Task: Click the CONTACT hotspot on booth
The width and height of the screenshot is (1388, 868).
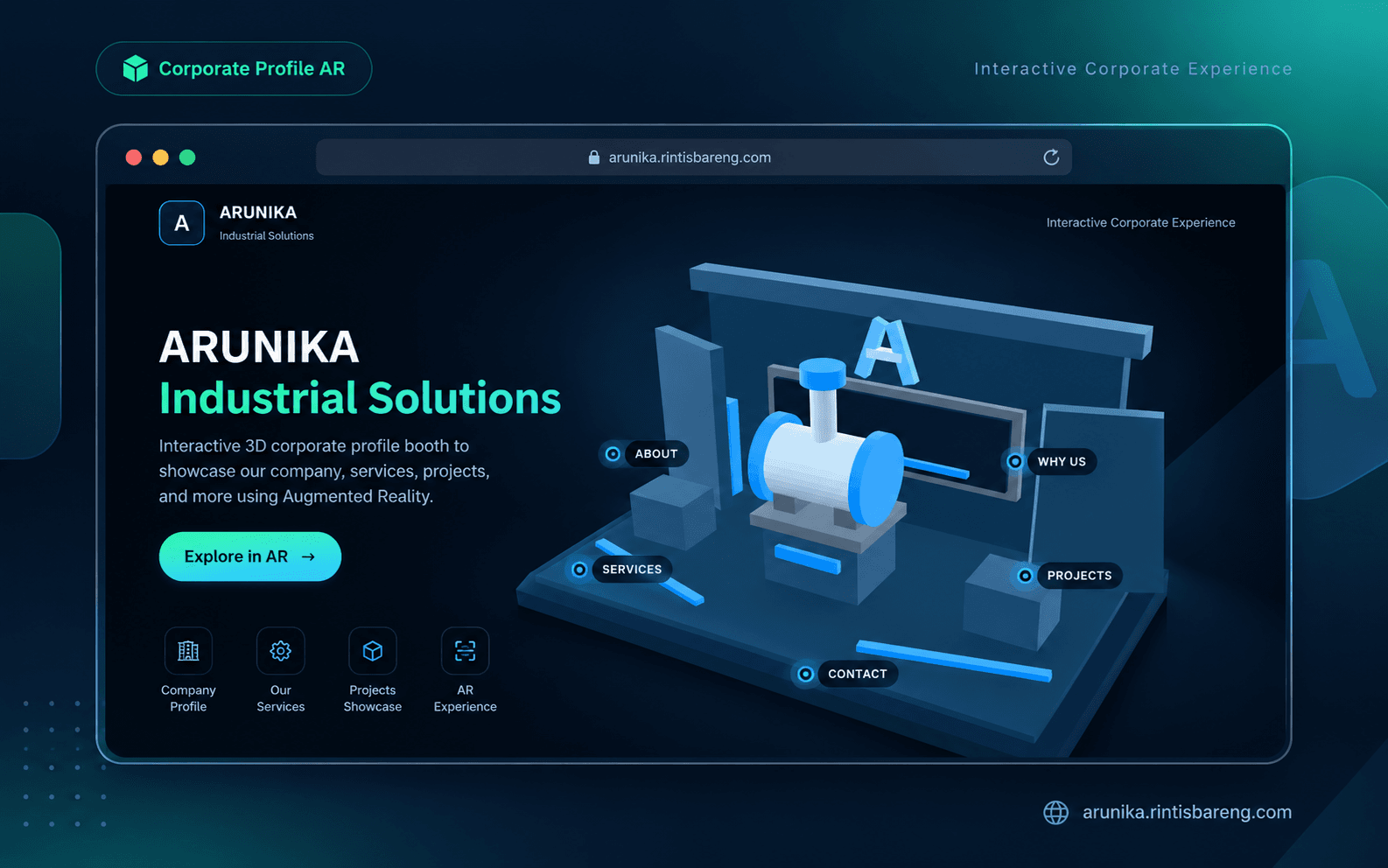Action: point(845,674)
